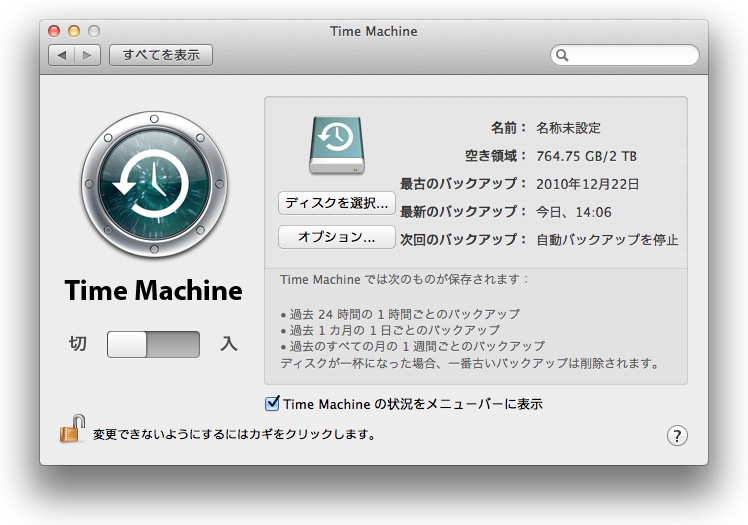Screen dimensions: 748x525
Task: Go back using the left arrow button
Action: [62, 55]
